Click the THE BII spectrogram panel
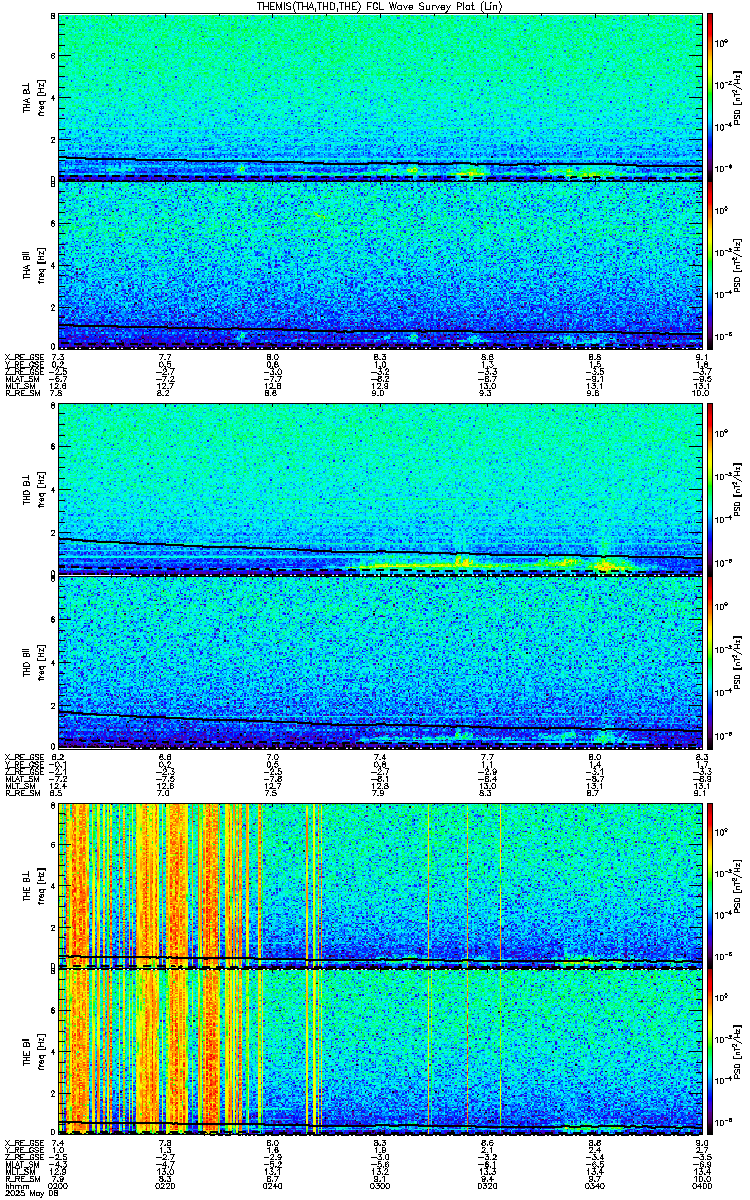Viewport: 750px width, 1200px height. click(380, 1050)
